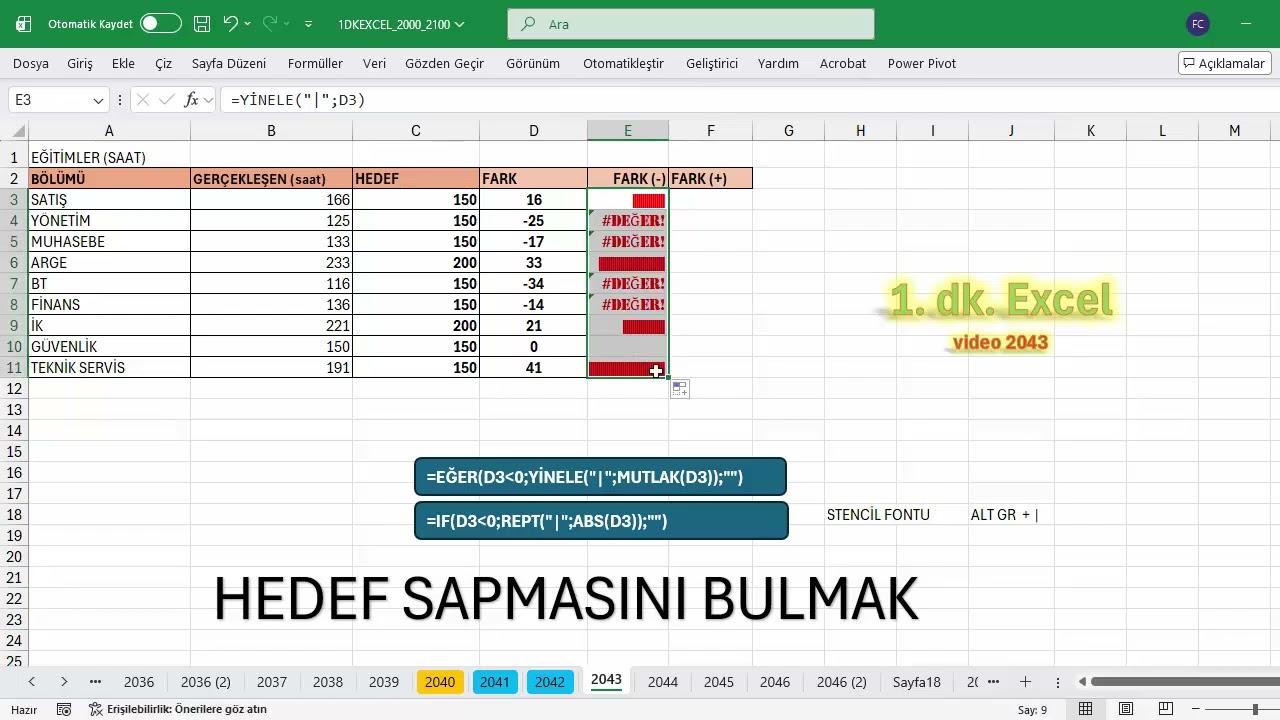Click the Açıklamalar comments button
This screenshot has height=720, width=1280.
pyautogui.click(x=1224, y=63)
